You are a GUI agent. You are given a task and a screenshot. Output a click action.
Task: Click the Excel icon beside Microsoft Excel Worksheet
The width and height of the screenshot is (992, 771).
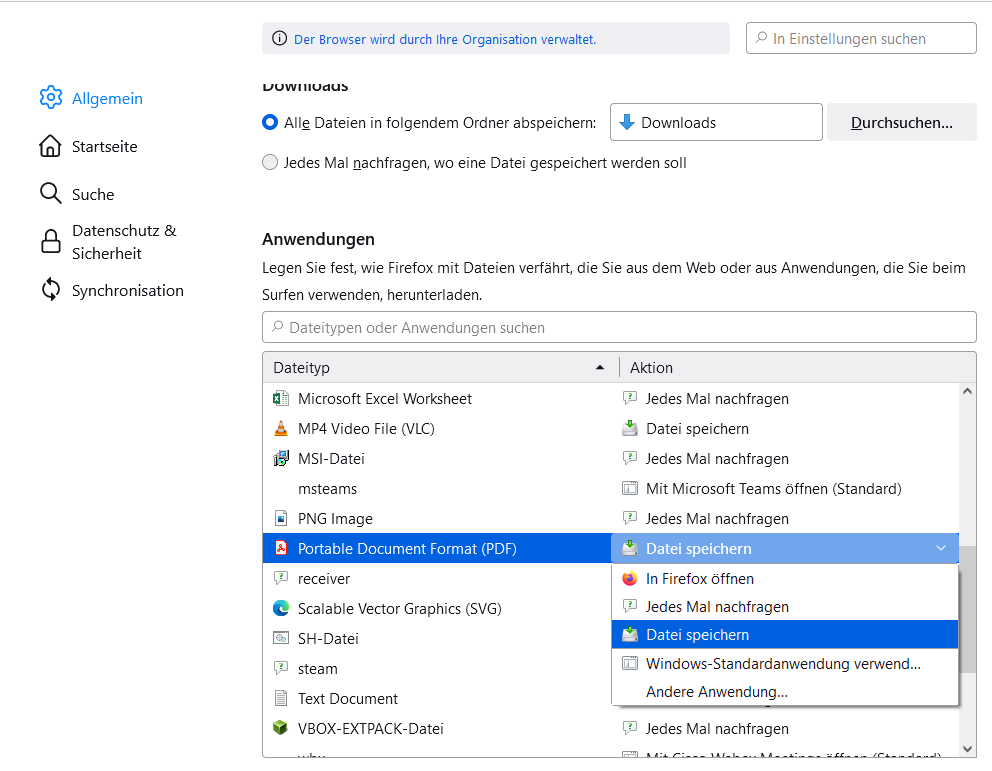(x=281, y=399)
